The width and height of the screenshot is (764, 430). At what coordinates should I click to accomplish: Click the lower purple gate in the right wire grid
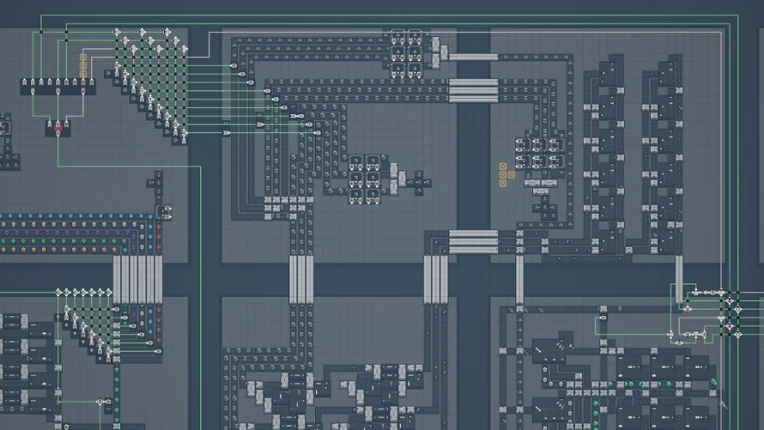(x=729, y=327)
